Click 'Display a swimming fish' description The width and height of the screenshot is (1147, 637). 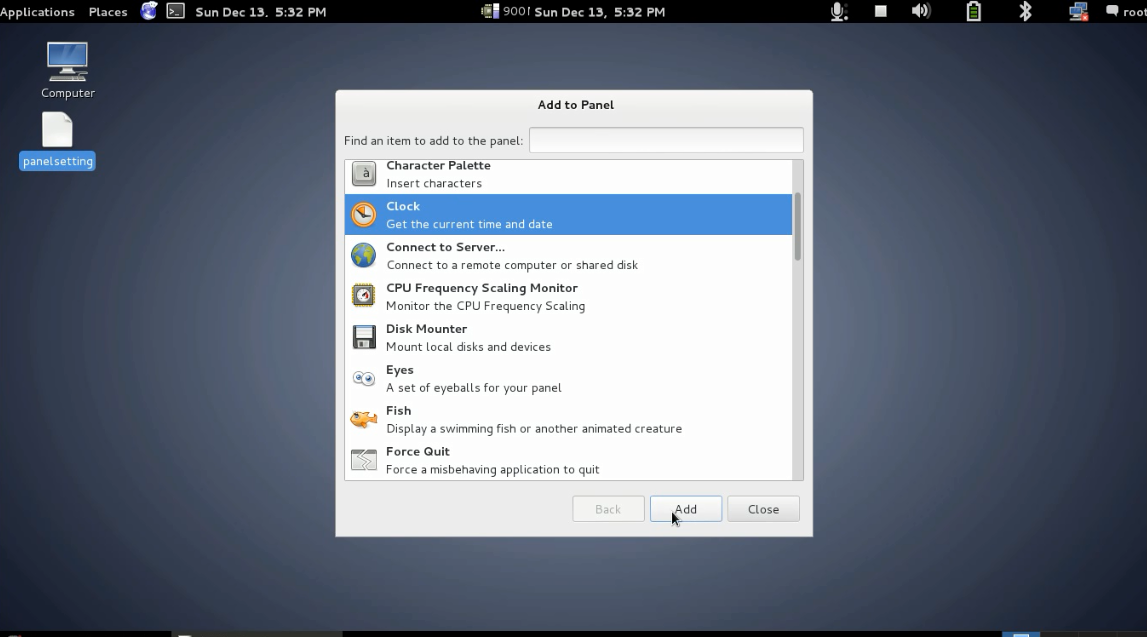534,429
